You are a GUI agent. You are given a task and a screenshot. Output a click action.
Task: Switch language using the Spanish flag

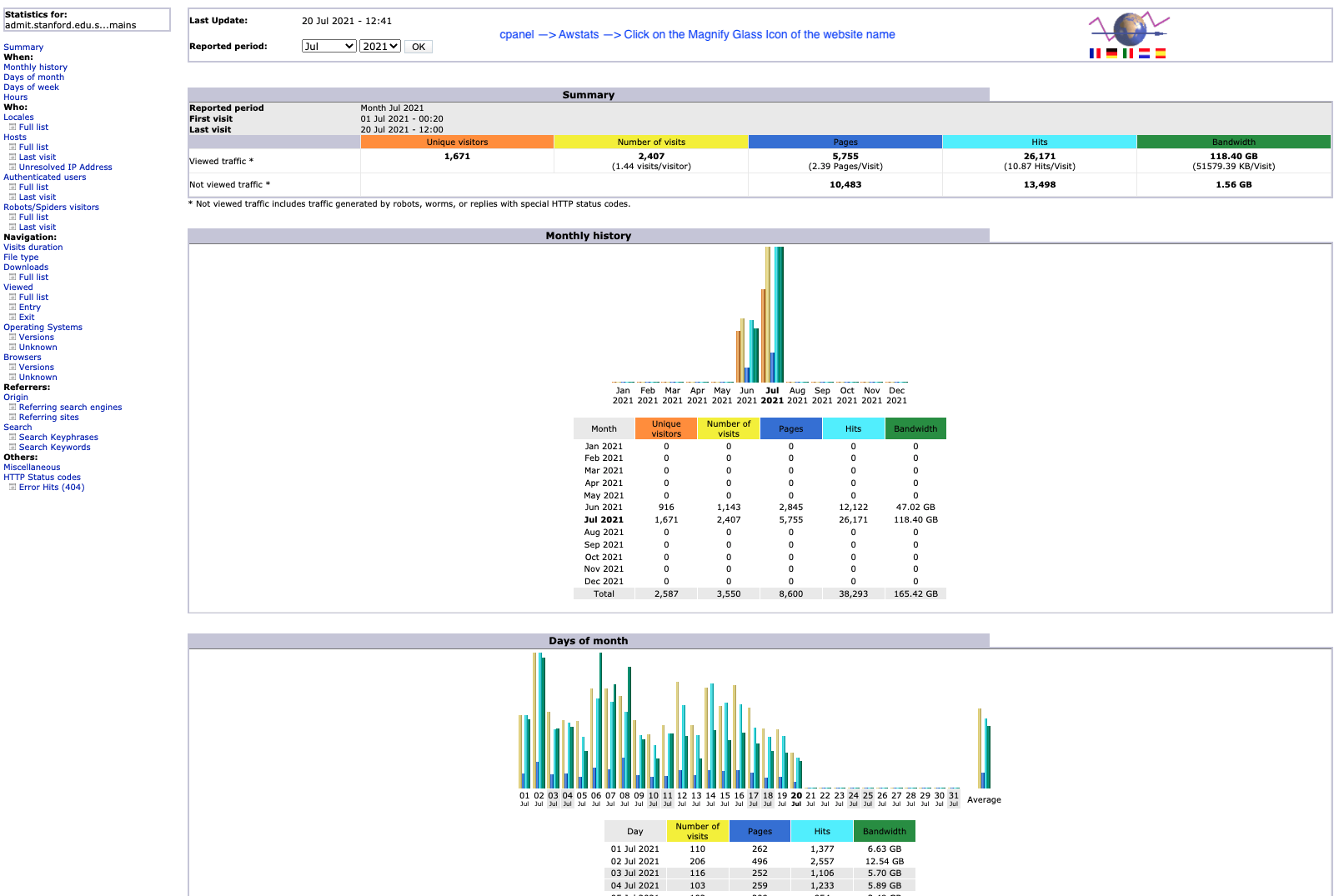click(x=1160, y=53)
